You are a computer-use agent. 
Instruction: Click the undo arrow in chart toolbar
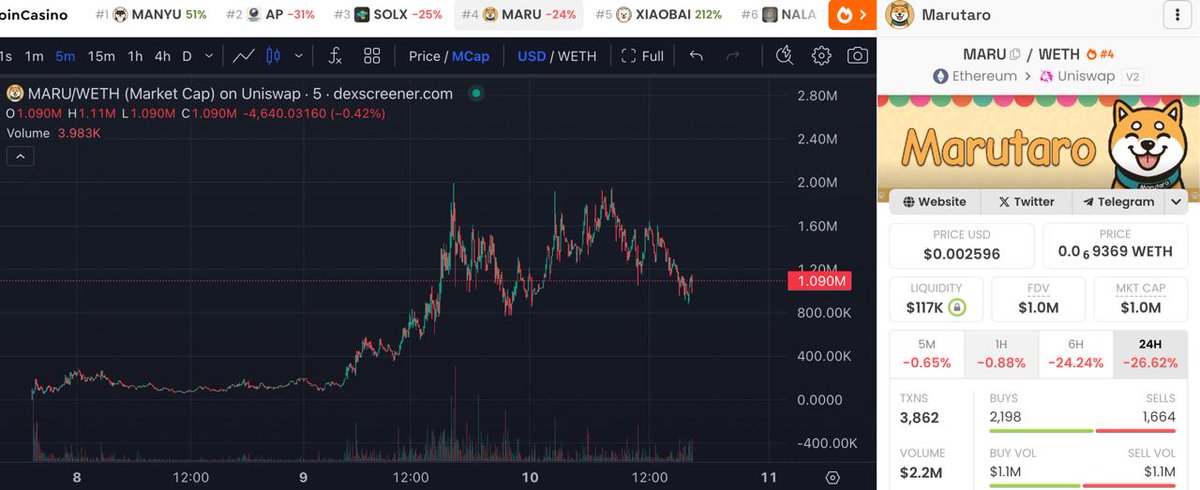[x=696, y=56]
